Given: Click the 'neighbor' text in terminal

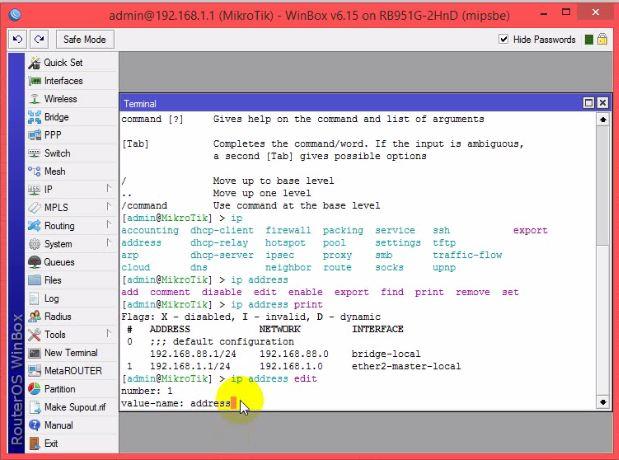Looking at the screenshot, I should [x=288, y=267].
